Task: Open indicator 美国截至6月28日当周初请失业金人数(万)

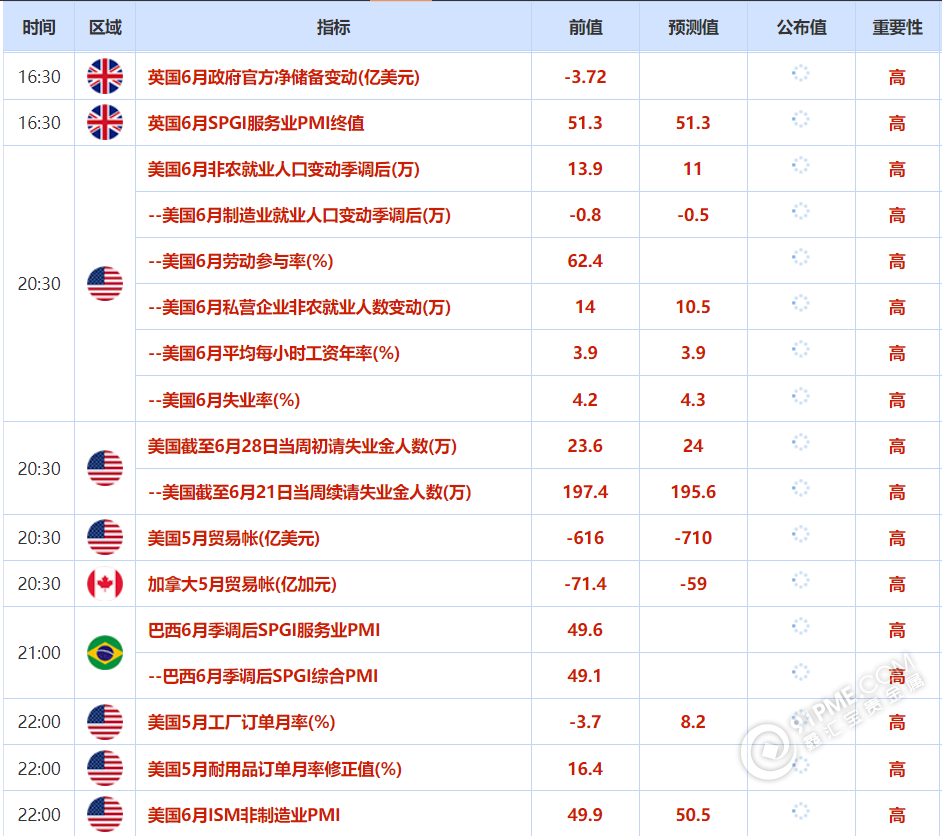Action: coord(302,446)
